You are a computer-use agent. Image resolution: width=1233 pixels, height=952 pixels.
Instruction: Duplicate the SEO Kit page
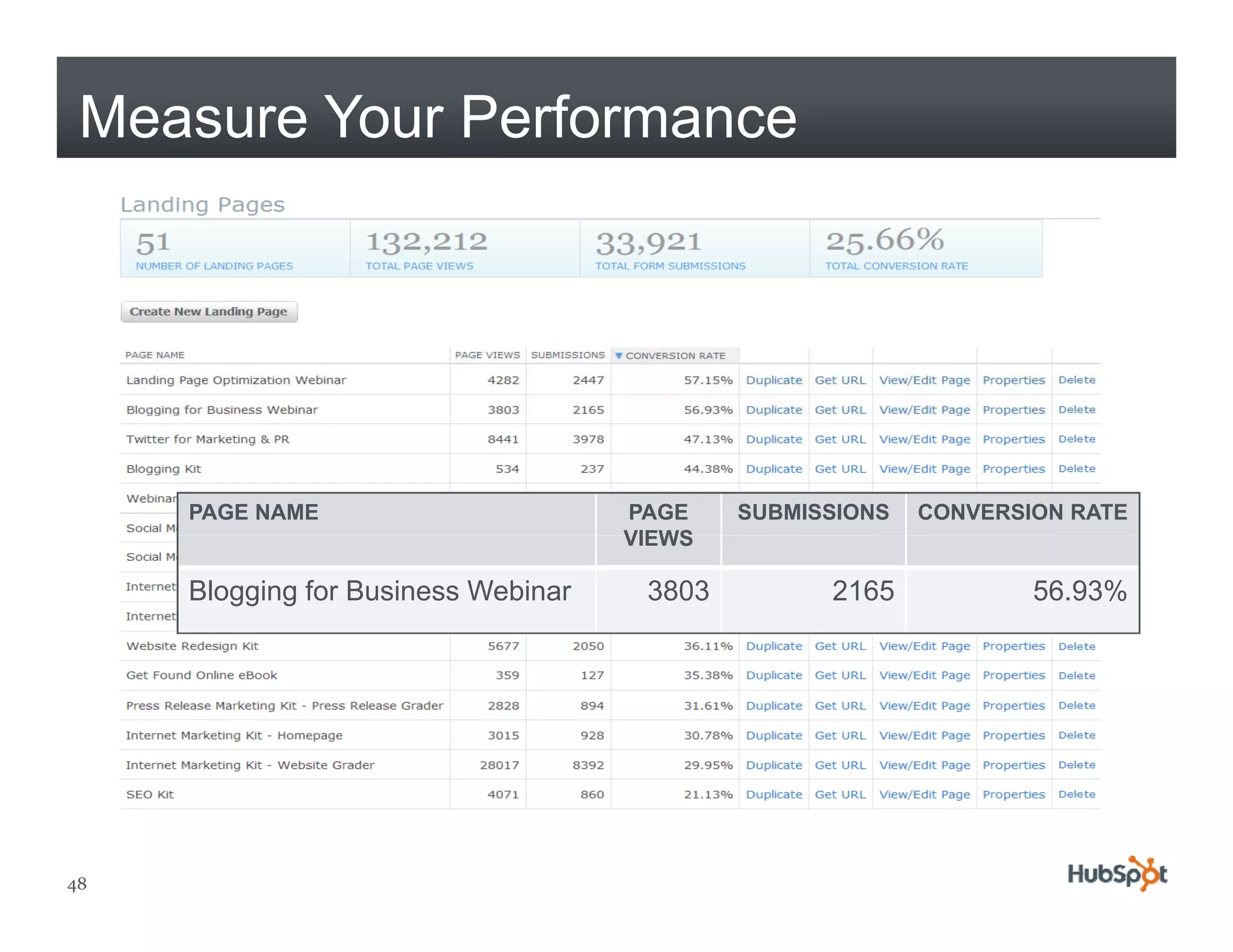[774, 795]
